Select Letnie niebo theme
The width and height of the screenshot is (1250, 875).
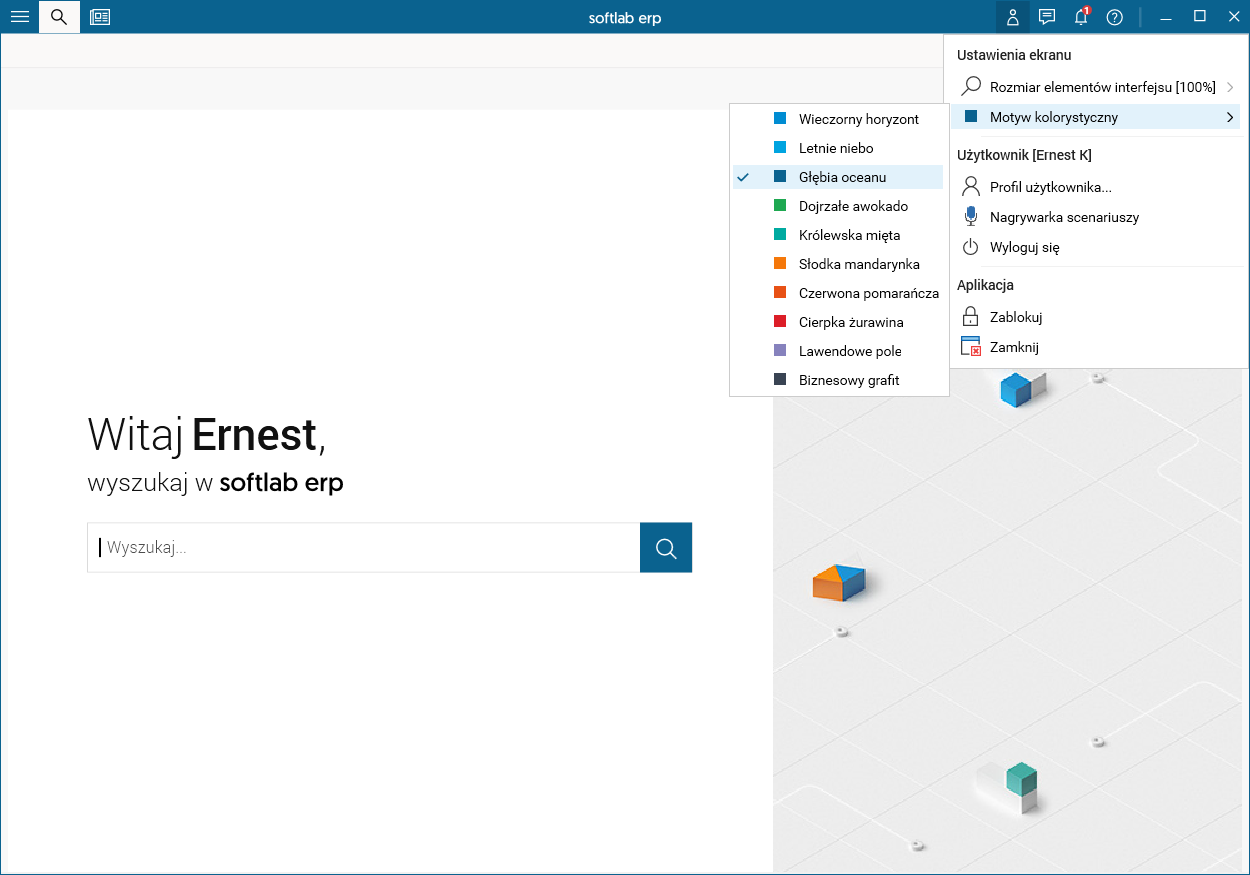pos(838,148)
